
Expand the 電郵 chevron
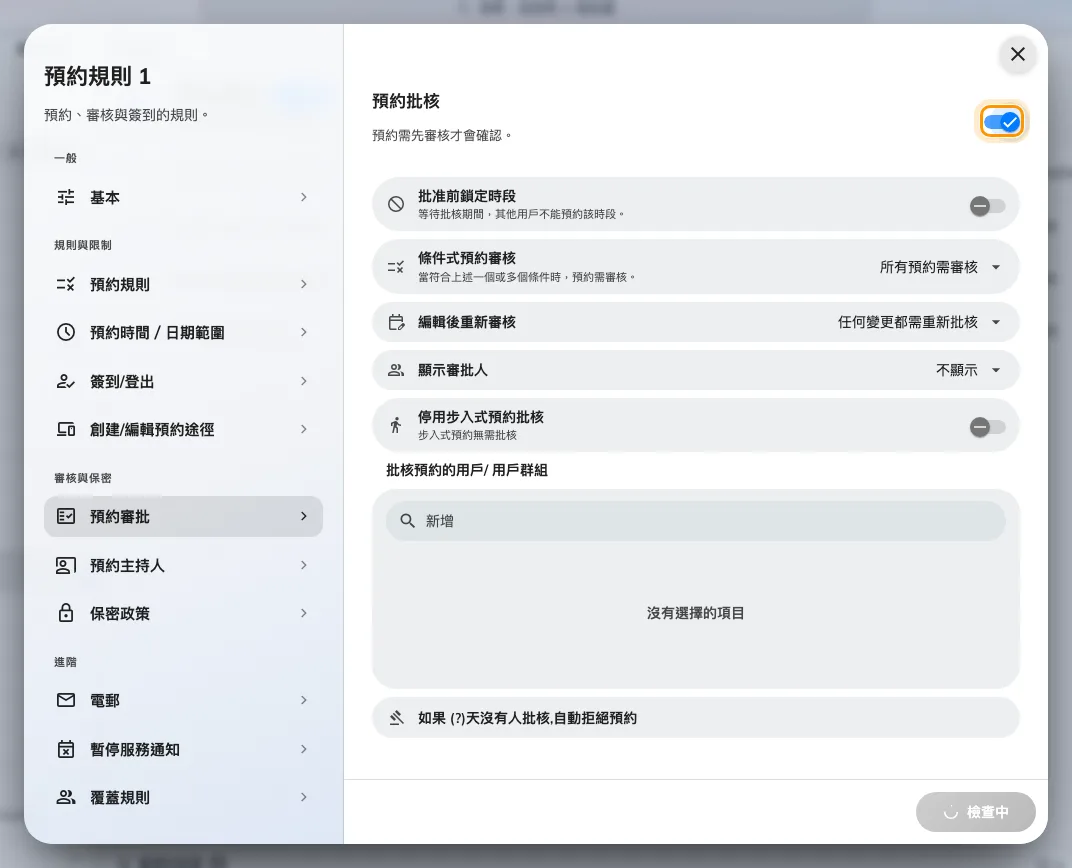tap(304, 700)
